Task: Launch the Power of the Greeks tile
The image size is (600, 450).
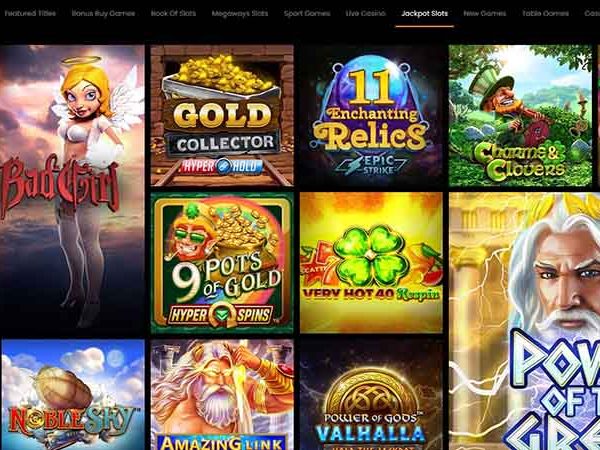Action: [x=525, y=321]
